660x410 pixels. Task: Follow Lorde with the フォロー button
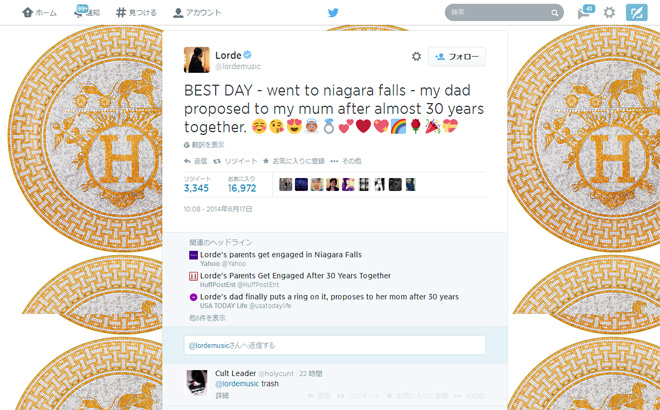click(x=457, y=56)
